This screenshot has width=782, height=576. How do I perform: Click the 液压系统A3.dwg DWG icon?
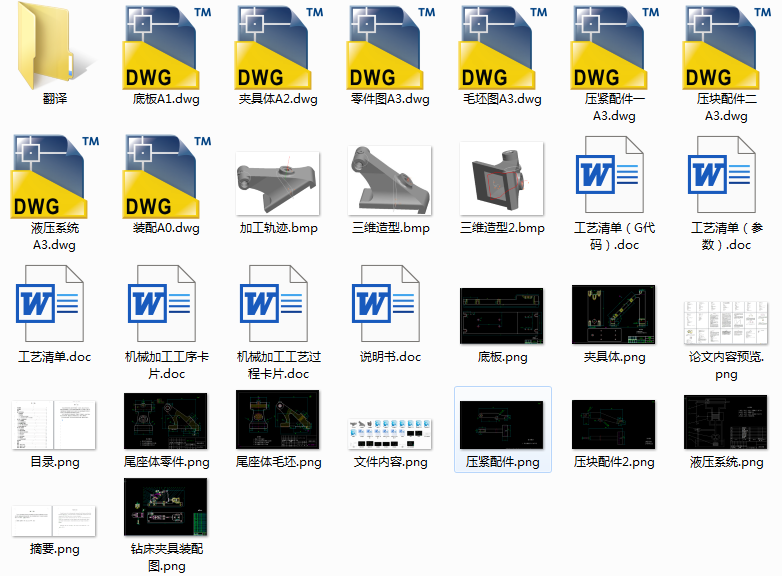click(x=55, y=177)
